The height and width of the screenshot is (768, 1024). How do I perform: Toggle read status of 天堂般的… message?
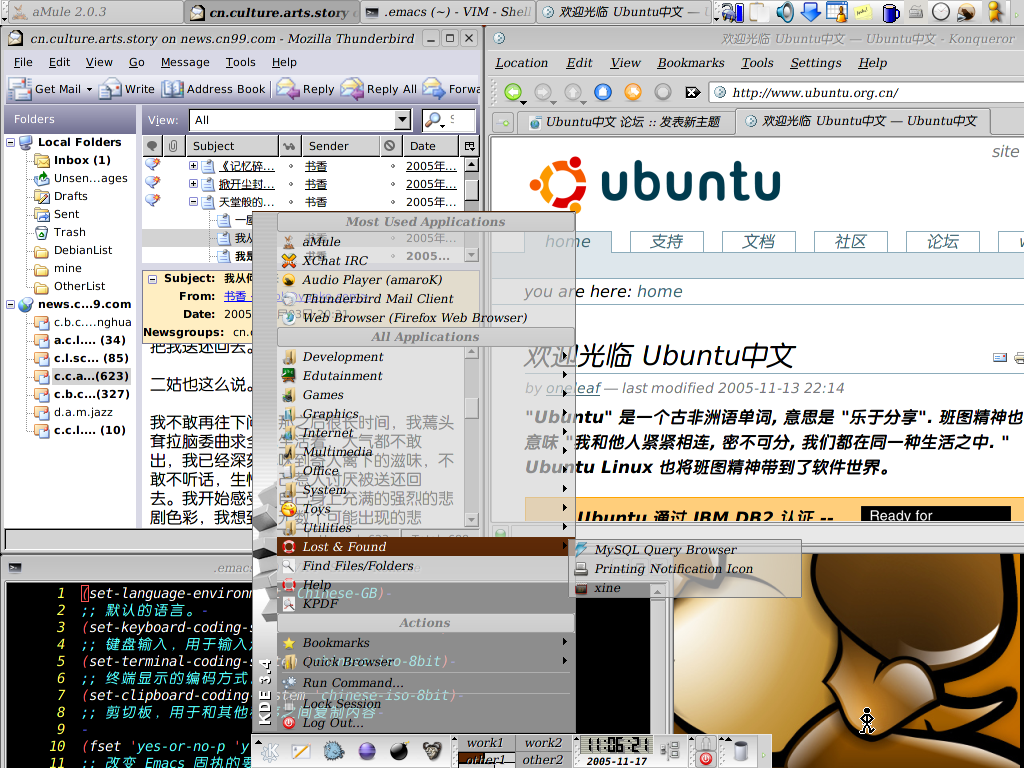tap(291, 202)
